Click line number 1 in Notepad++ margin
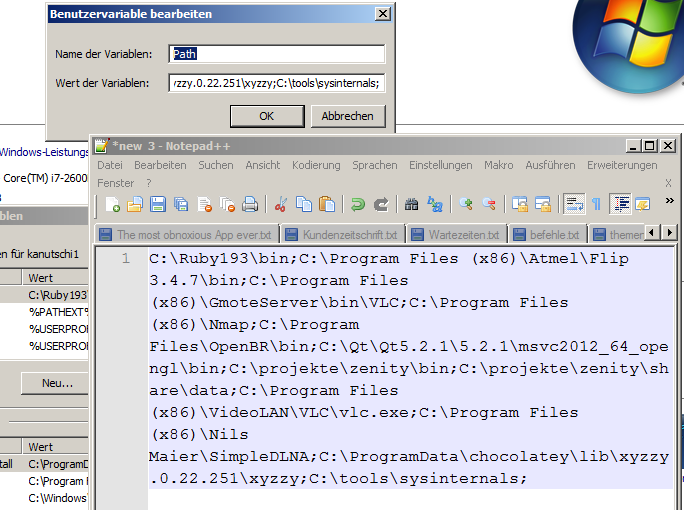 click(126, 259)
